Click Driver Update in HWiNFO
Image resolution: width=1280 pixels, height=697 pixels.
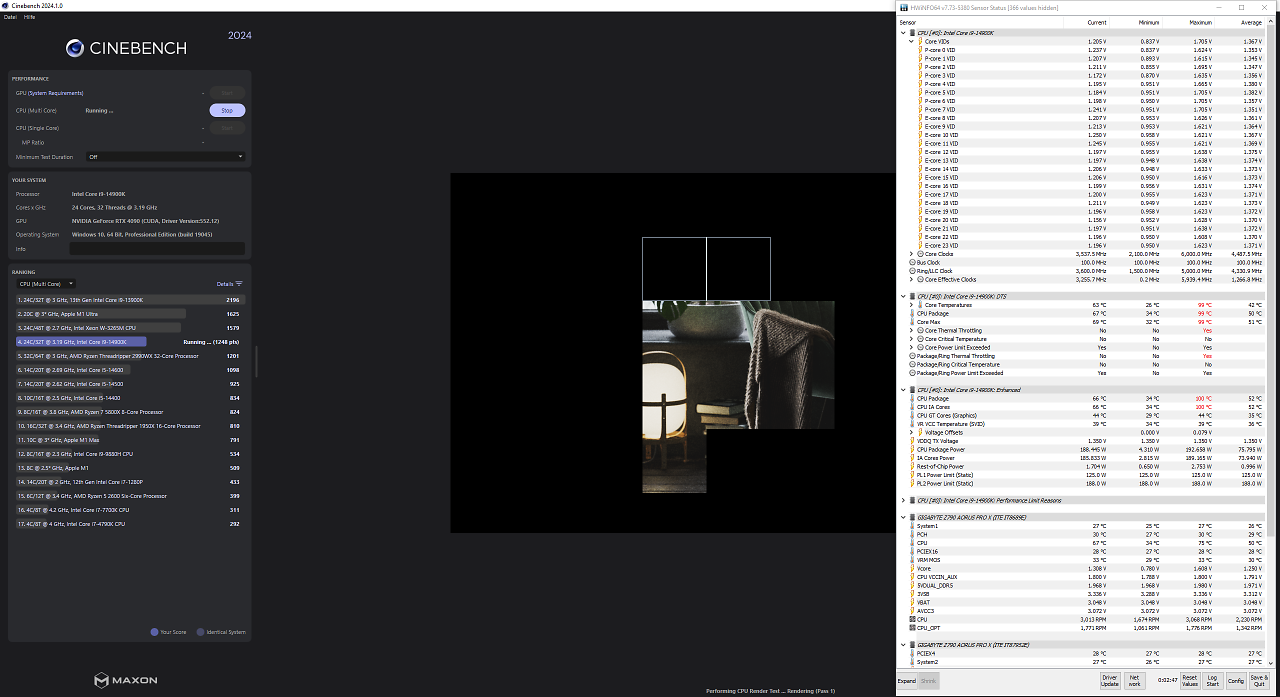(x=1110, y=680)
